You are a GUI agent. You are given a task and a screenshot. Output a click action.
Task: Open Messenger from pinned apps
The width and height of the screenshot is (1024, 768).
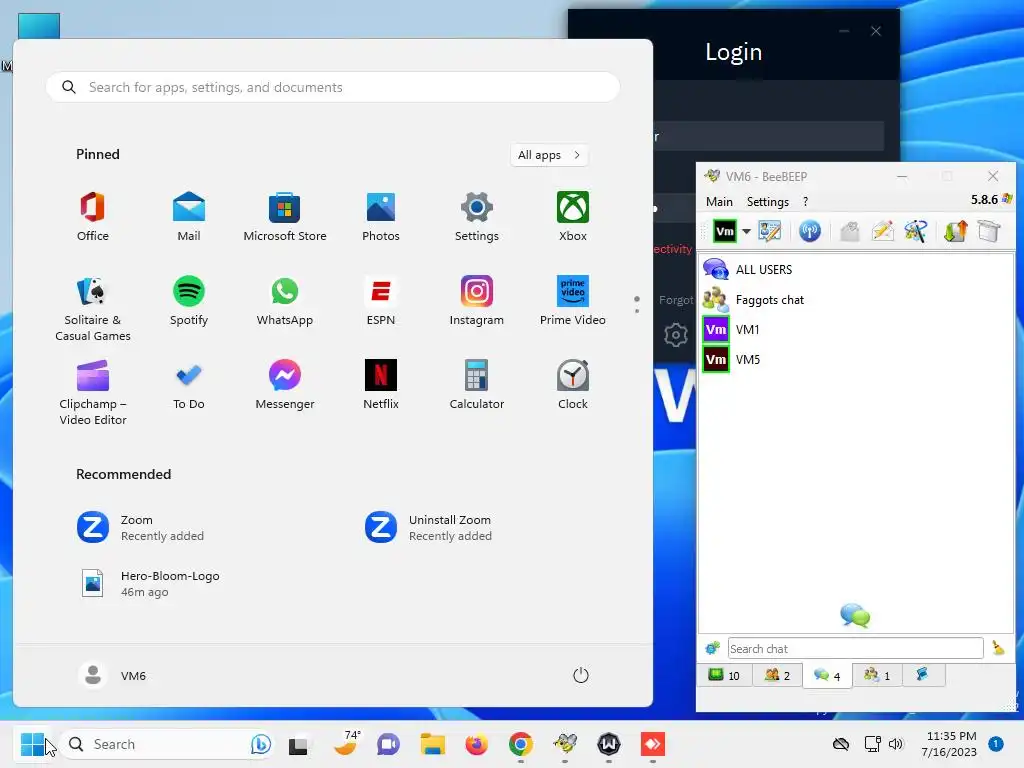(285, 386)
